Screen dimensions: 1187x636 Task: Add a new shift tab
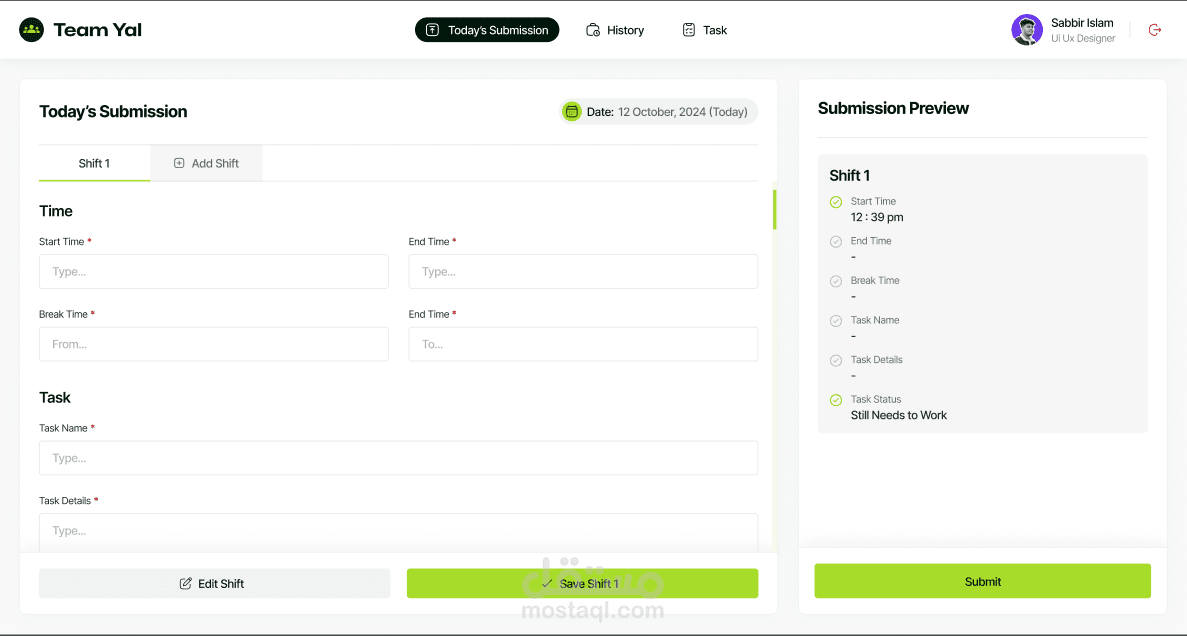click(x=207, y=163)
